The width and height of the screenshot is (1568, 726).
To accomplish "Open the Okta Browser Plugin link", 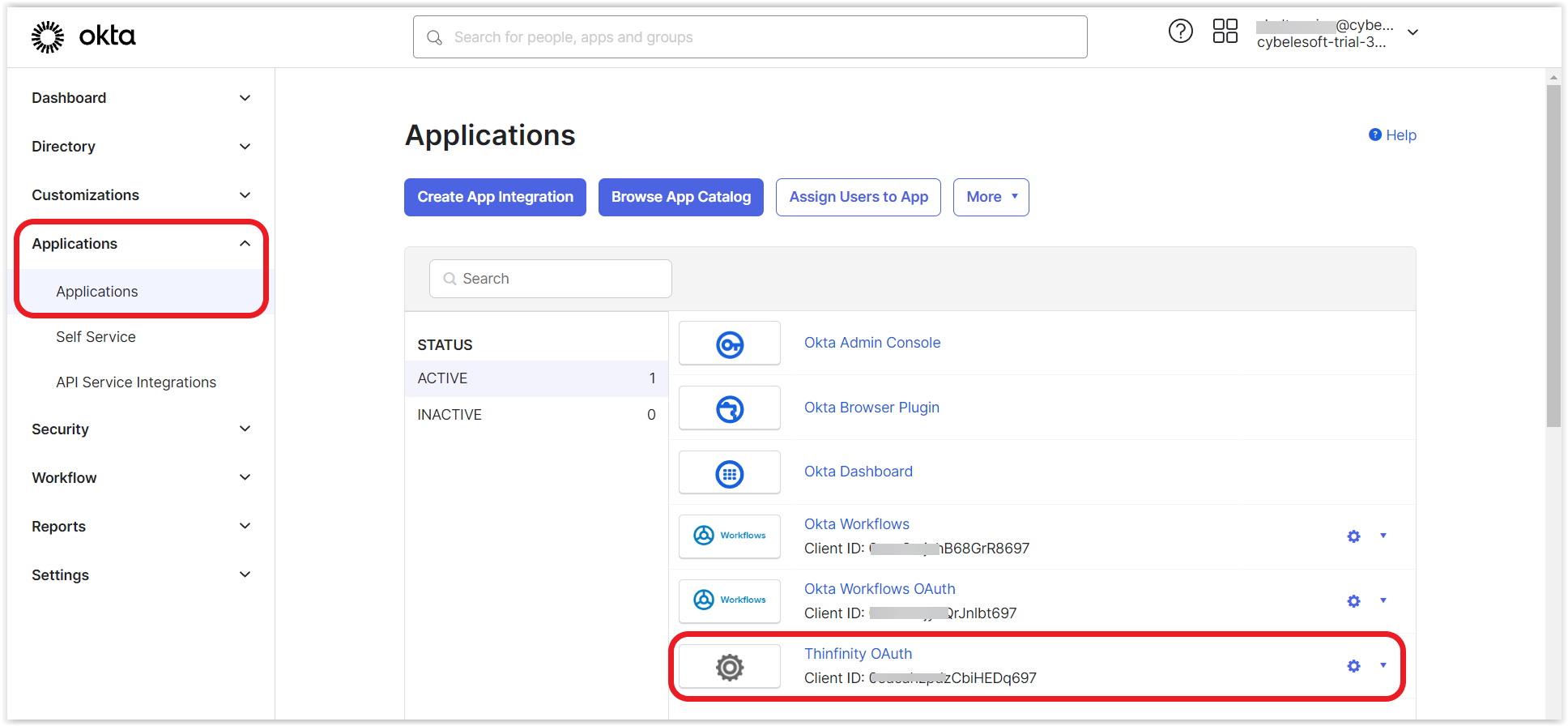I will click(871, 408).
